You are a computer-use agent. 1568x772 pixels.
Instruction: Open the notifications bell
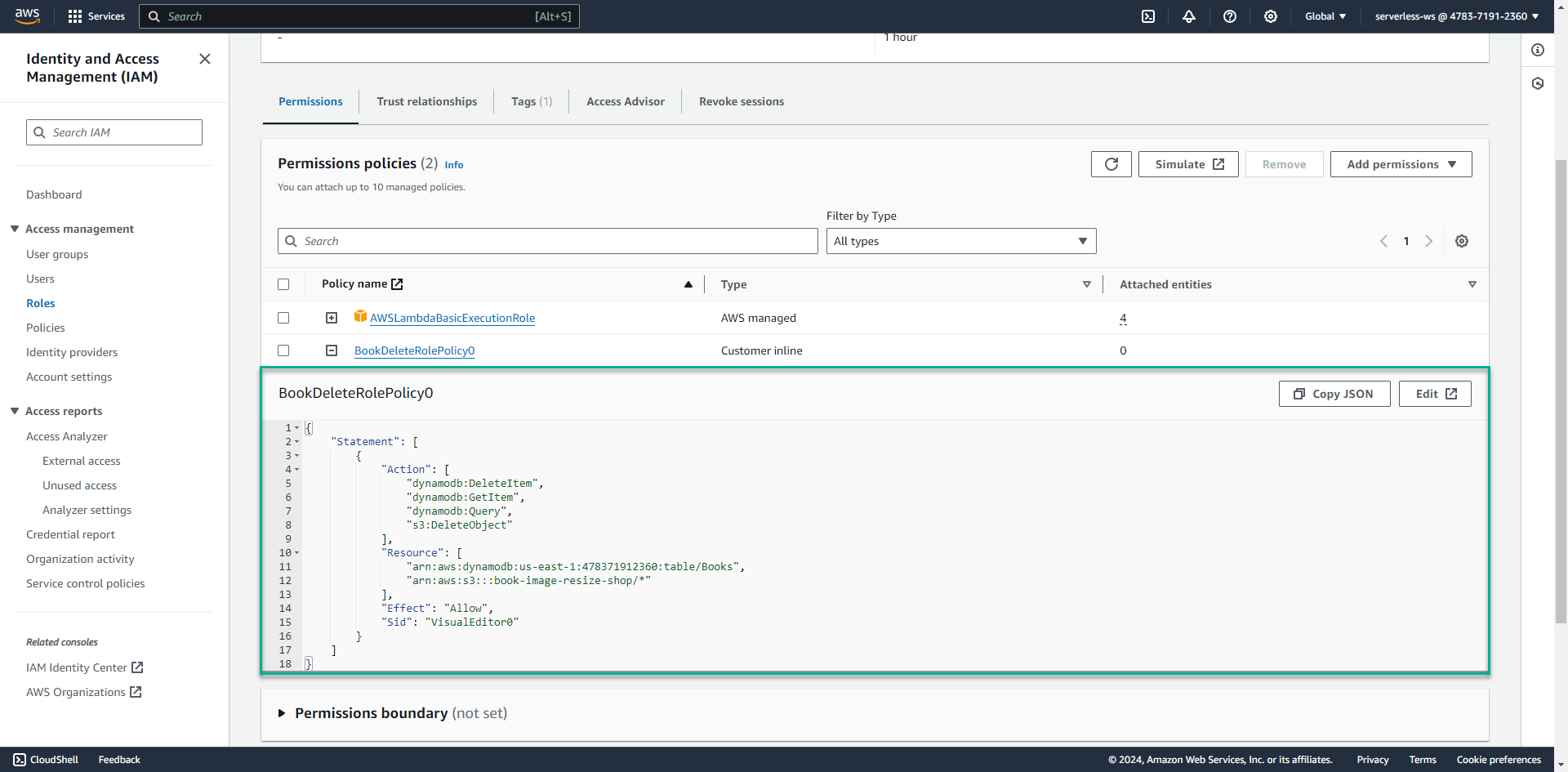(1189, 16)
